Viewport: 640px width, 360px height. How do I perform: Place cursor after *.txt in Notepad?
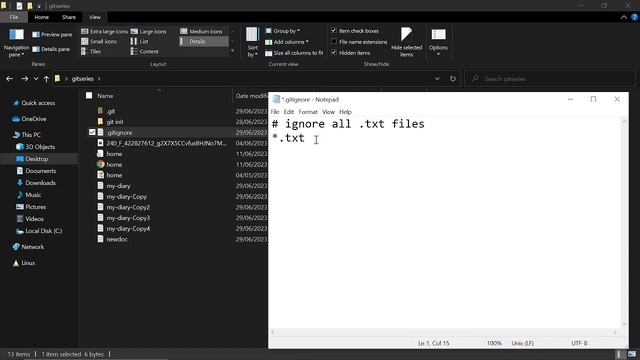[305, 138]
